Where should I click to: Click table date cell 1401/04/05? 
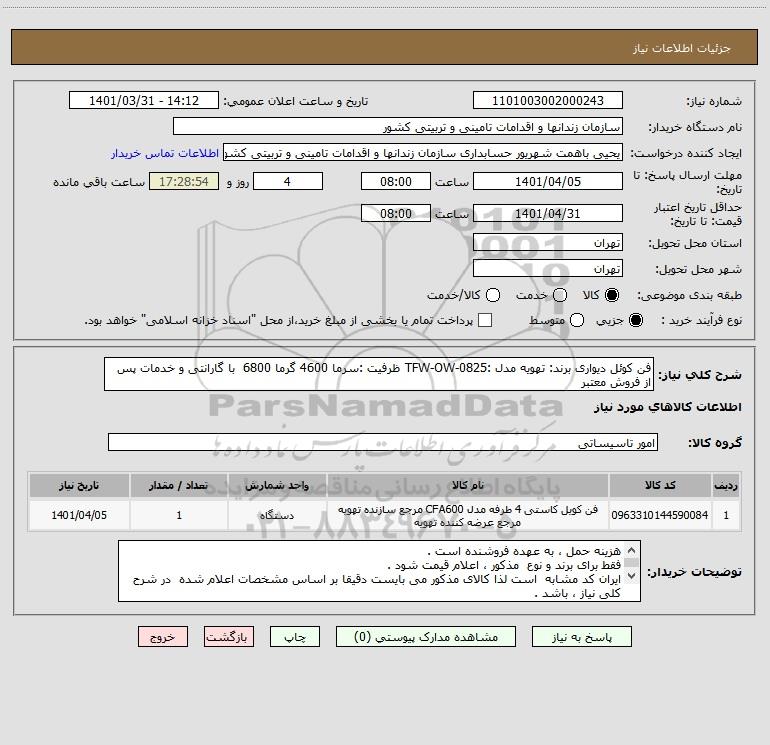(79, 515)
